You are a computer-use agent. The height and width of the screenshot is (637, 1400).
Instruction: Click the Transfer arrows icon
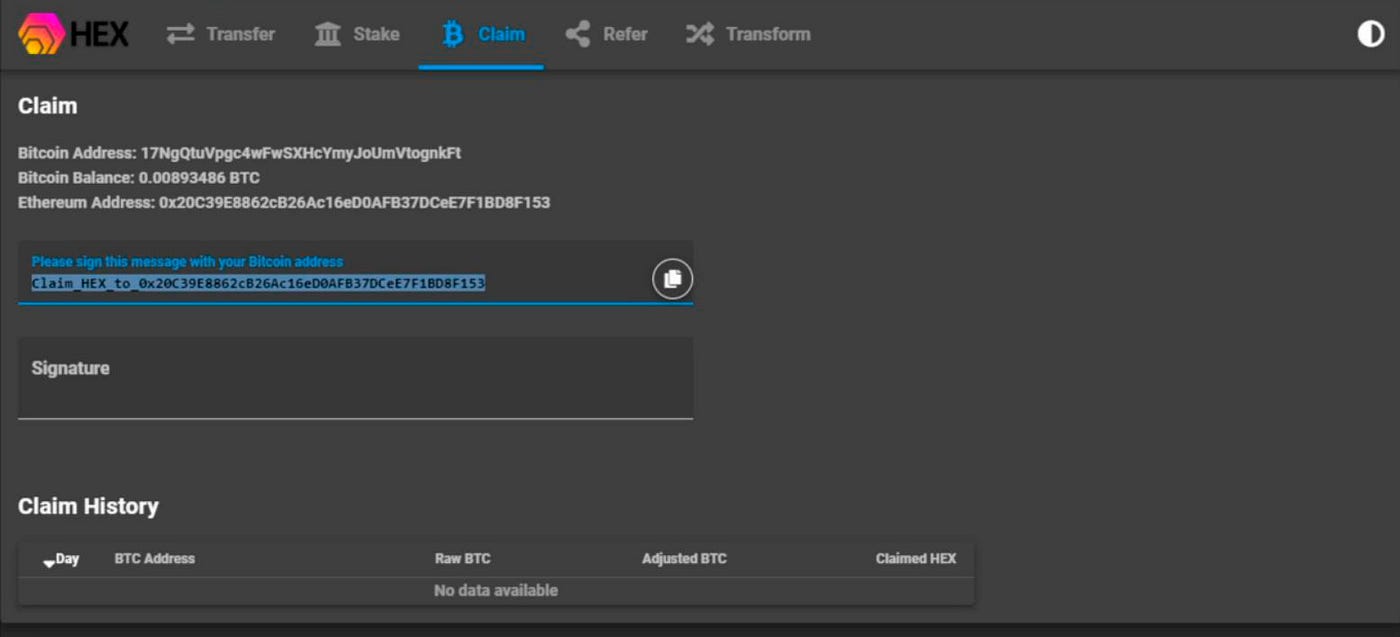180,34
